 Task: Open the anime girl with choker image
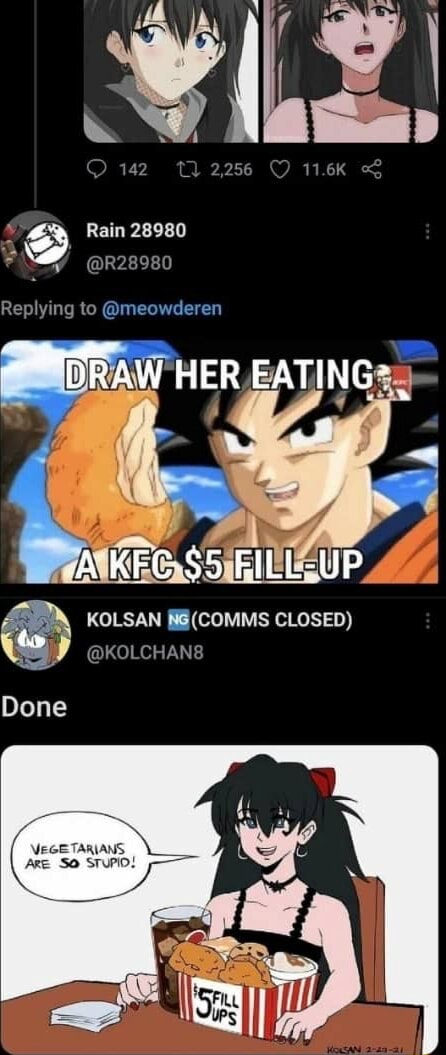pyautogui.click(x=351, y=71)
